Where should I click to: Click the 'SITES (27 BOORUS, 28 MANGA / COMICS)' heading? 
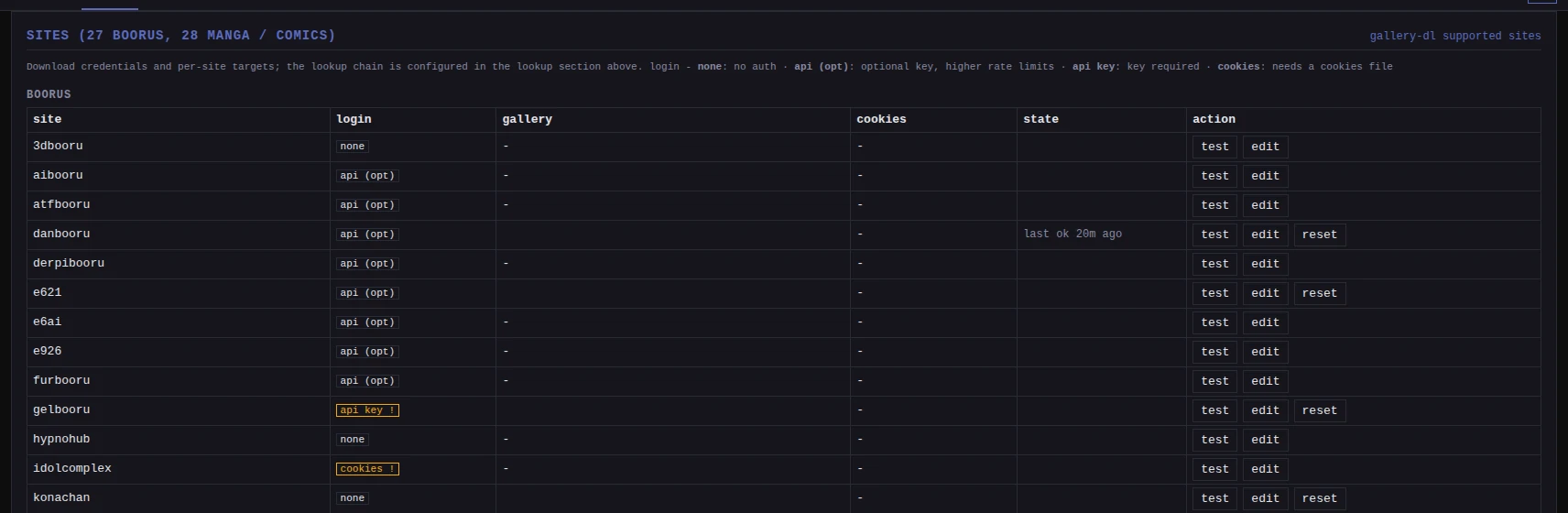[180, 35]
